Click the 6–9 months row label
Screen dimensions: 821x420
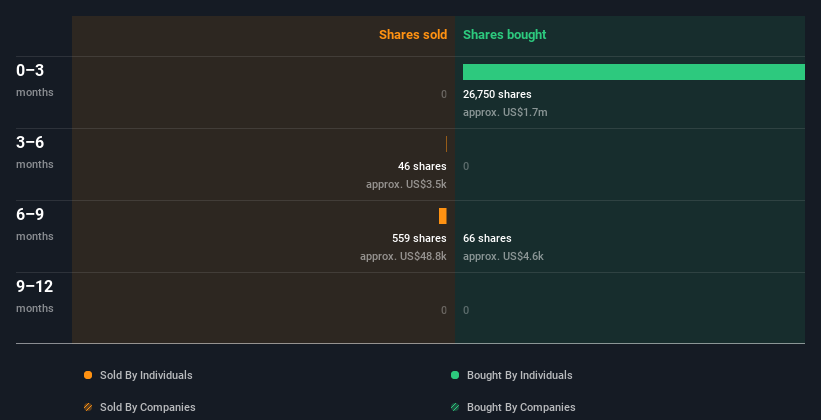[35, 224]
